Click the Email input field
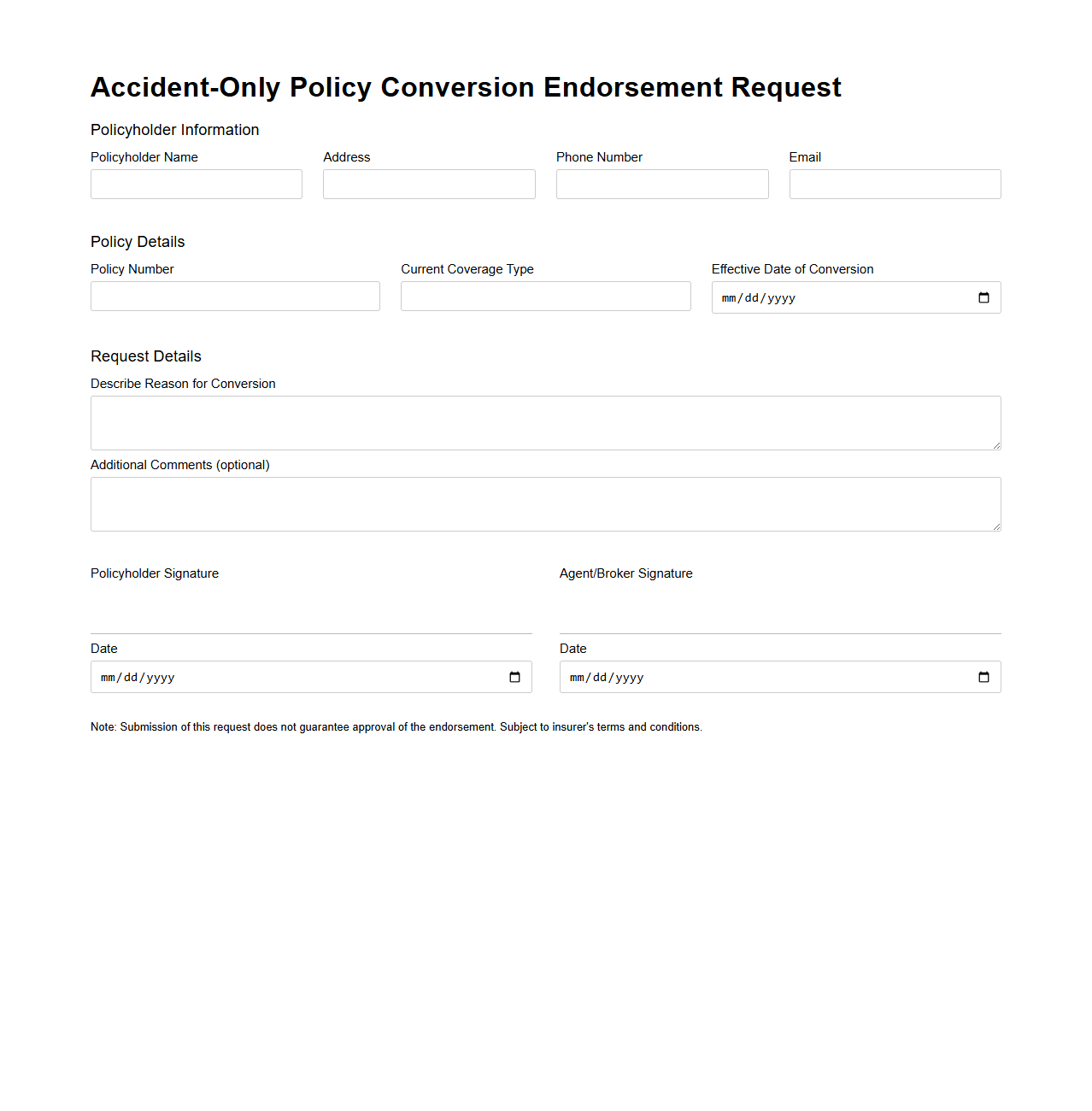This screenshot has height=1111, width=1092. point(894,184)
